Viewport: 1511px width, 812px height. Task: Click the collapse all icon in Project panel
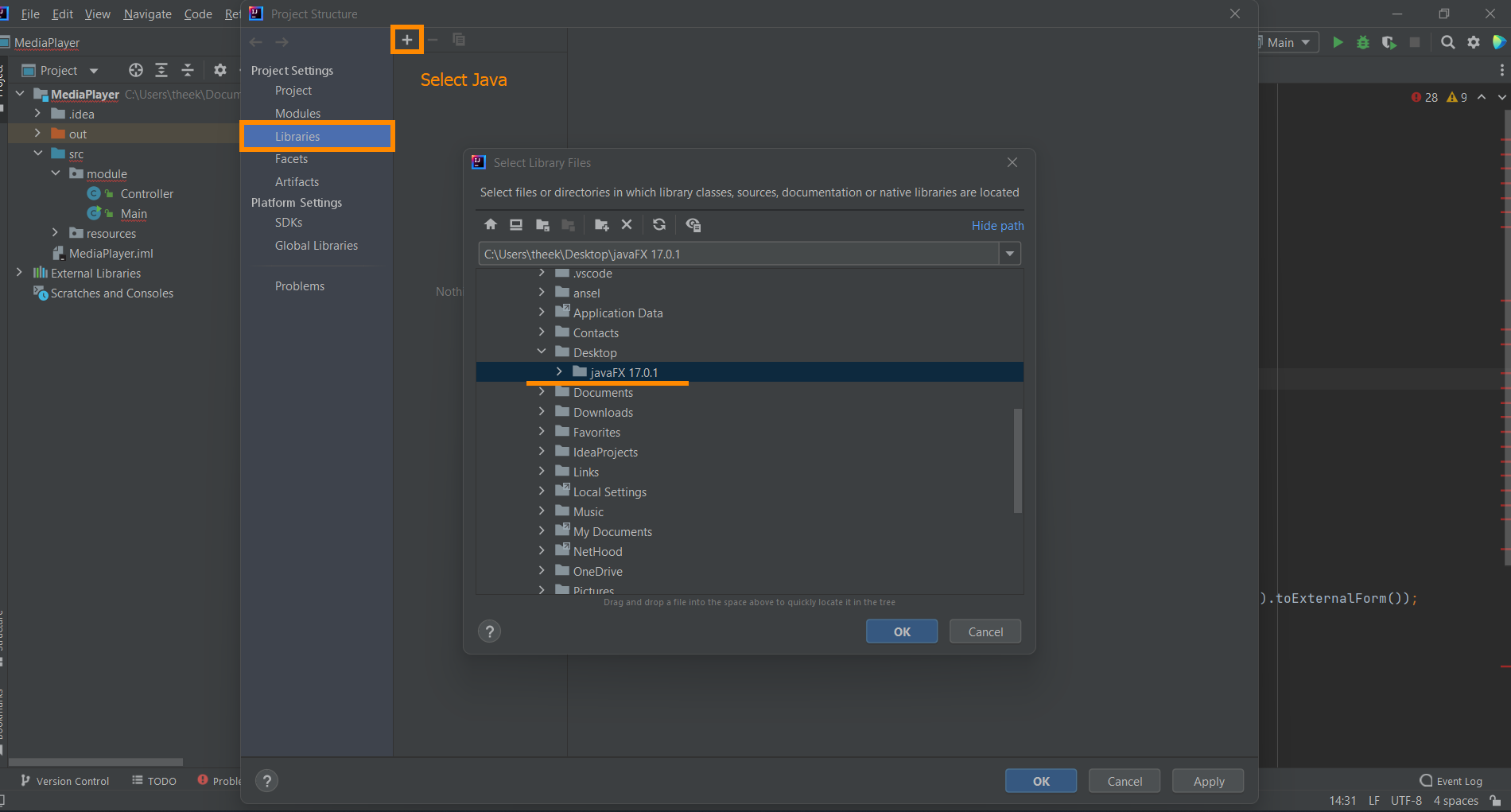pos(188,70)
